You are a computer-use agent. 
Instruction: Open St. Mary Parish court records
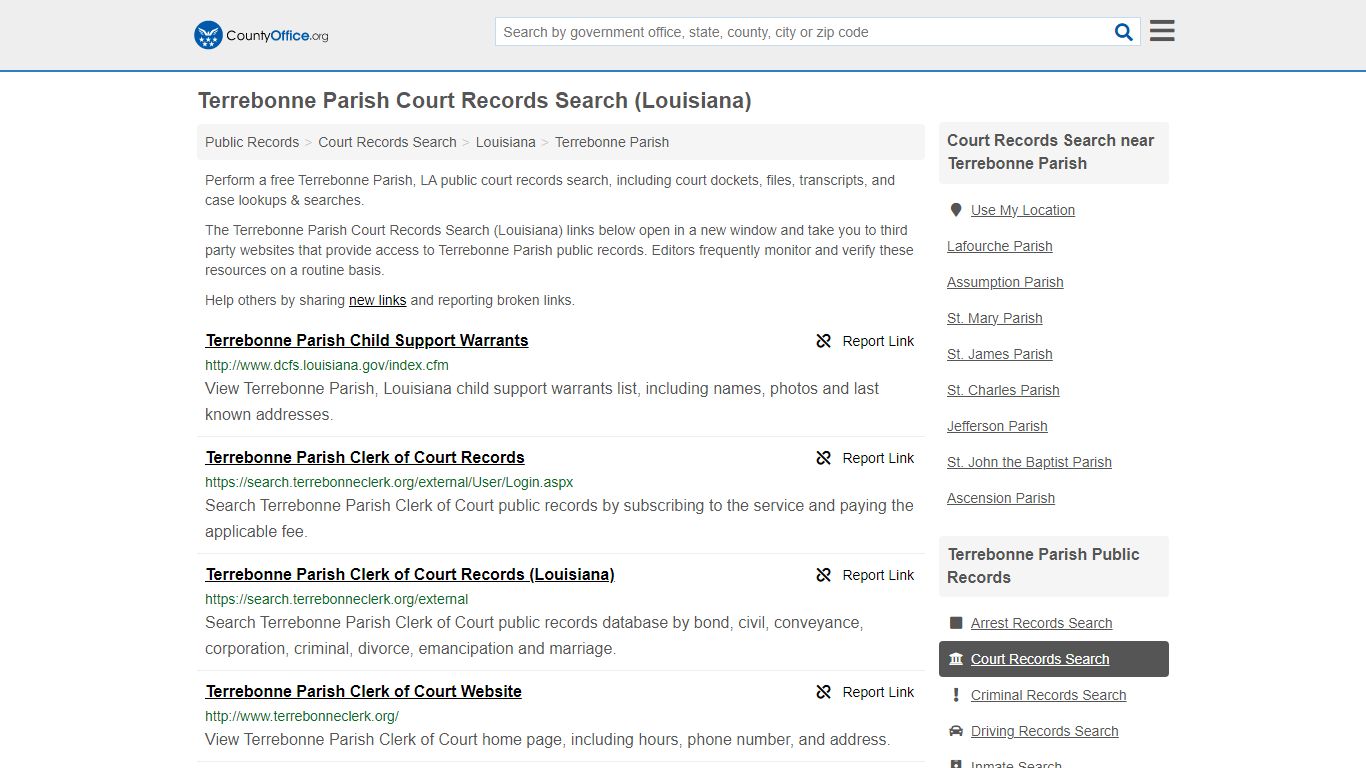pos(995,318)
